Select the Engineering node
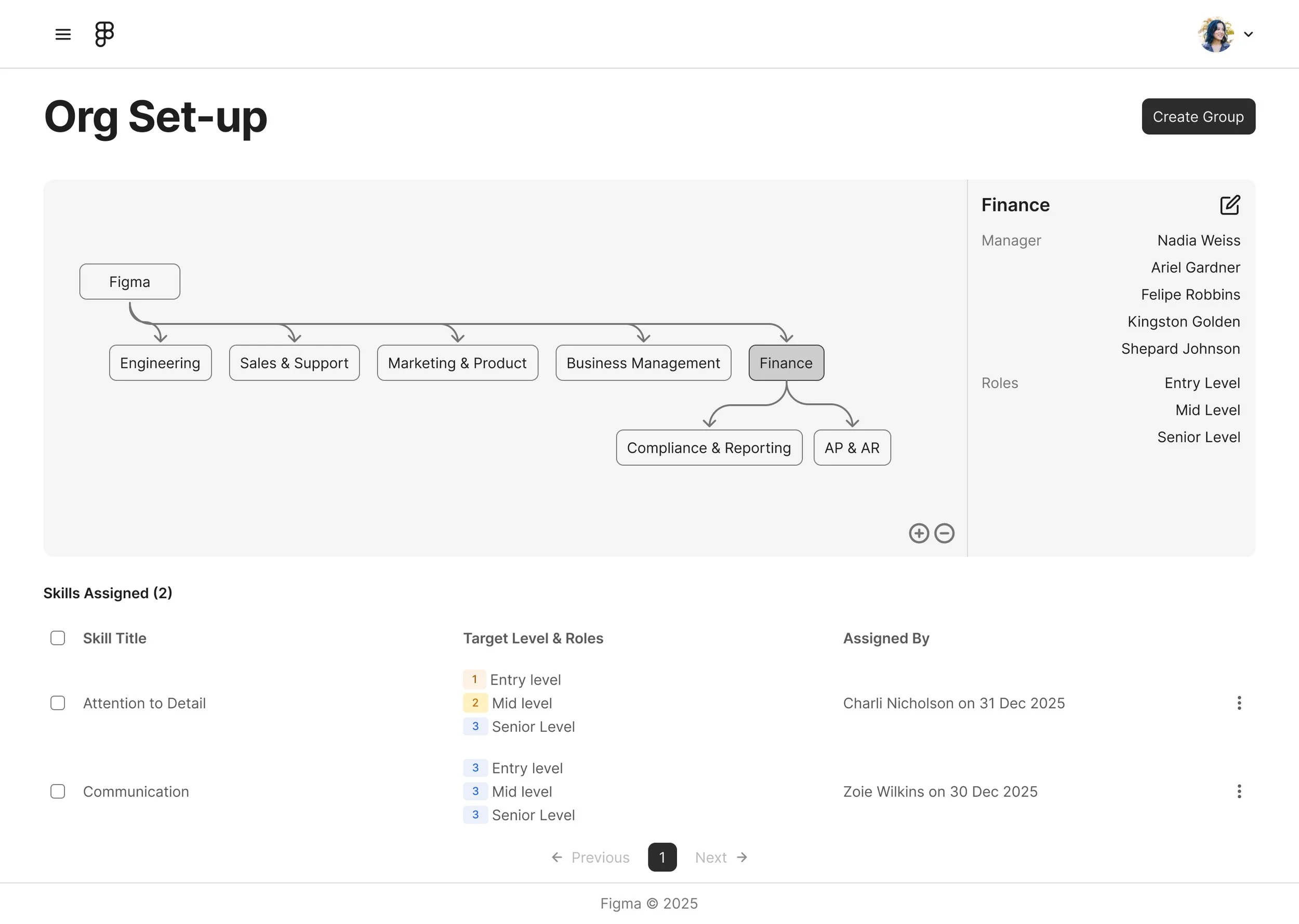Screen dimensions: 1299x924 [x=160, y=362]
